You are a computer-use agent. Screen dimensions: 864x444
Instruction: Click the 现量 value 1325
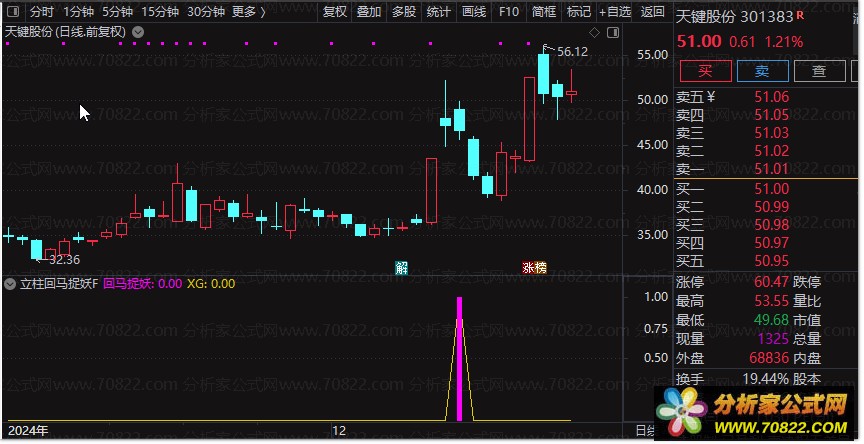pos(774,338)
